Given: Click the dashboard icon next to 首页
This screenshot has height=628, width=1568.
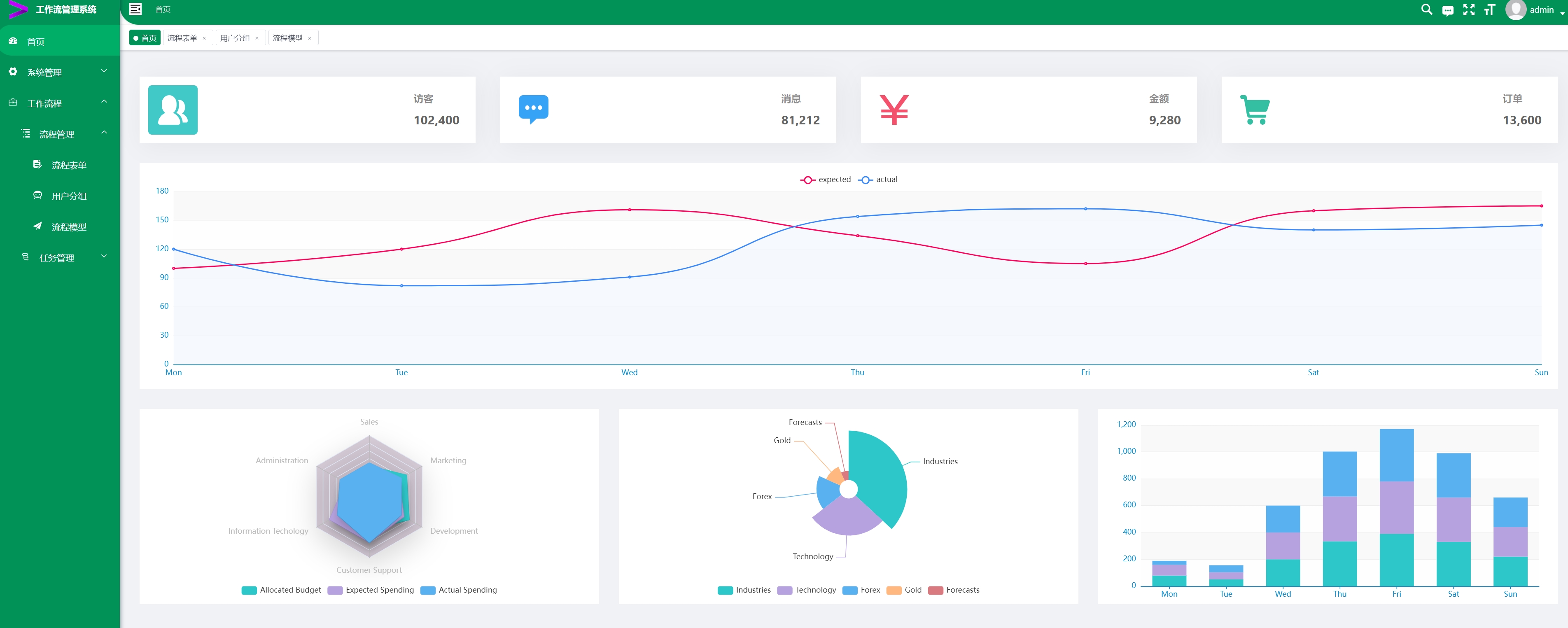Looking at the screenshot, I should coord(13,41).
